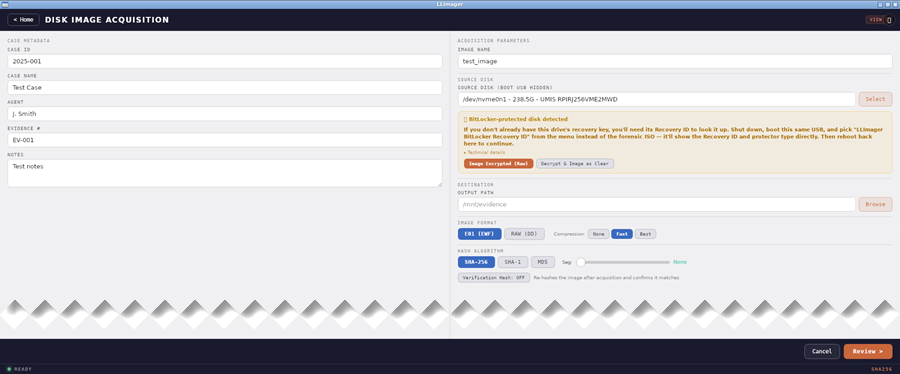
Task: Click the Agent field with J. Smith
Action: (225, 114)
